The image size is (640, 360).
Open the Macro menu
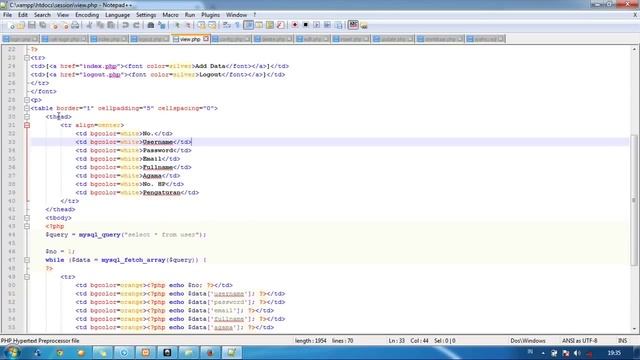pyautogui.click(x=170, y=15)
